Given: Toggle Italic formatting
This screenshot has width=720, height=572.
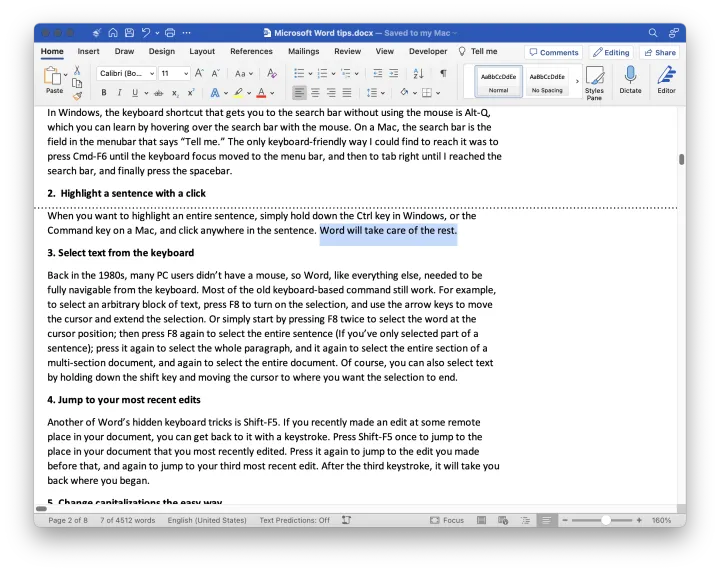Looking at the screenshot, I should (118, 93).
